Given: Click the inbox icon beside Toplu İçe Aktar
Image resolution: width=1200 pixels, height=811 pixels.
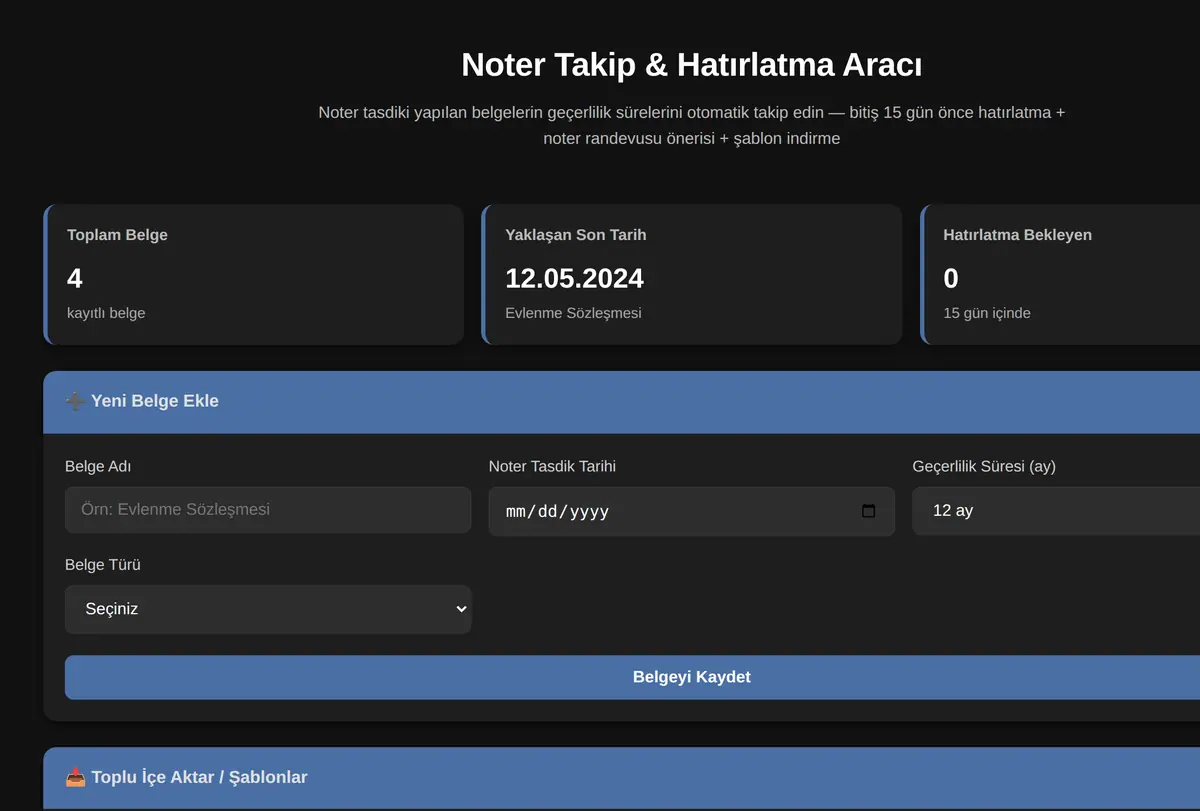Looking at the screenshot, I should pyautogui.click(x=75, y=777).
